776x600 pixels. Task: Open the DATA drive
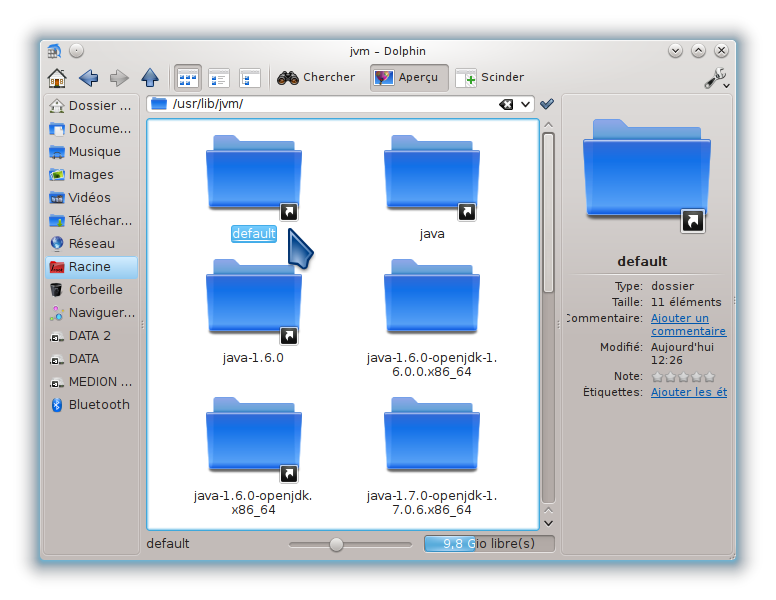coord(92,359)
